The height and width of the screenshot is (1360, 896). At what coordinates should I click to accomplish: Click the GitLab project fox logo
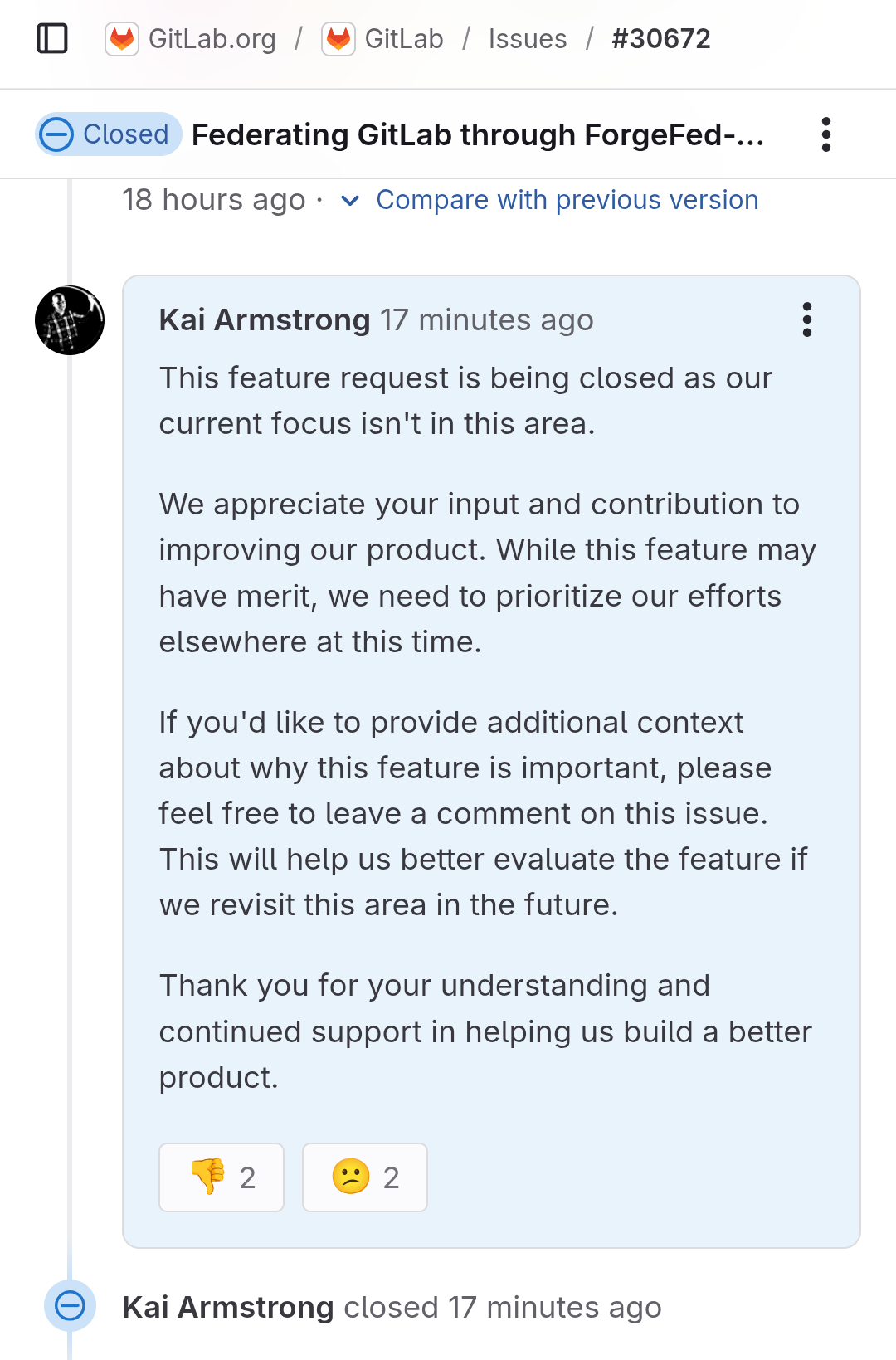(338, 39)
